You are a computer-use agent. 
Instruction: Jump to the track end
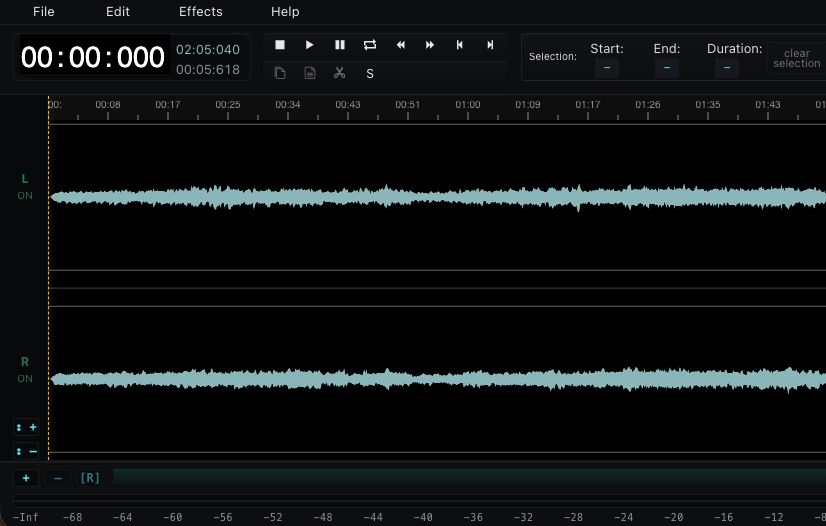[x=490, y=45]
